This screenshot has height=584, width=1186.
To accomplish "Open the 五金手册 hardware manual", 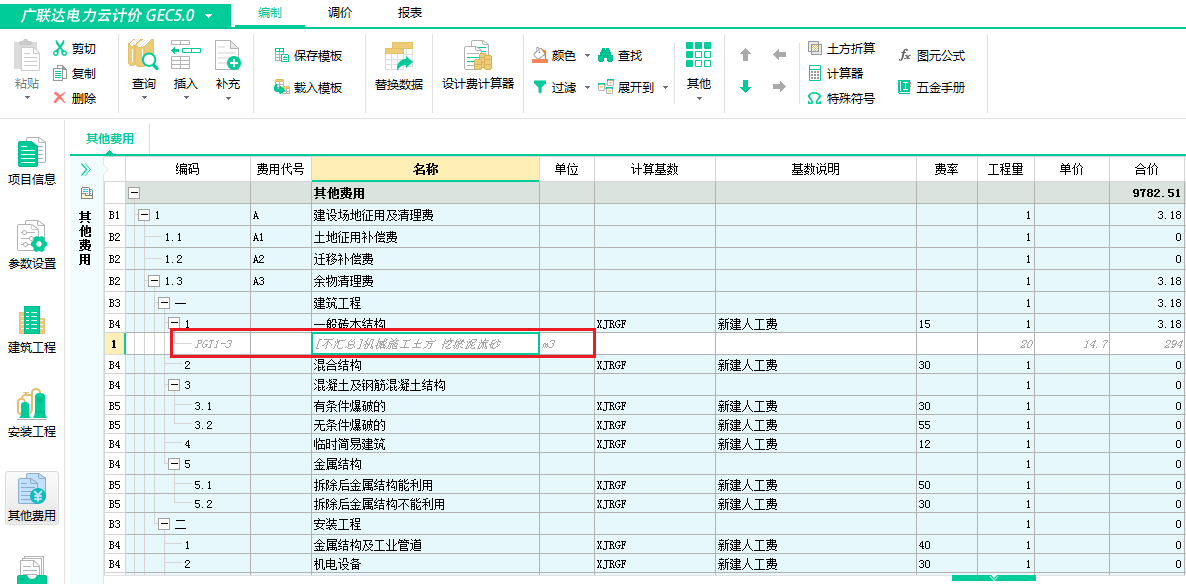I will 905,87.
